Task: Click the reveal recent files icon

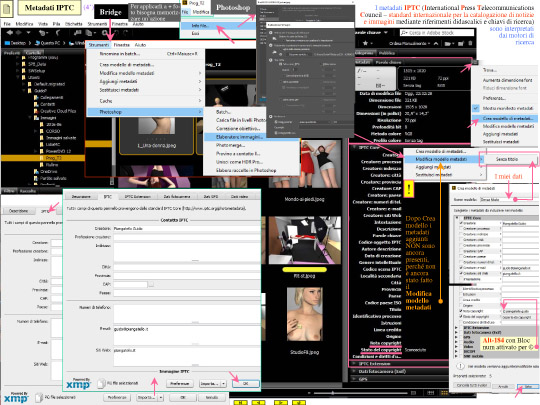Action: tap(43, 33)
